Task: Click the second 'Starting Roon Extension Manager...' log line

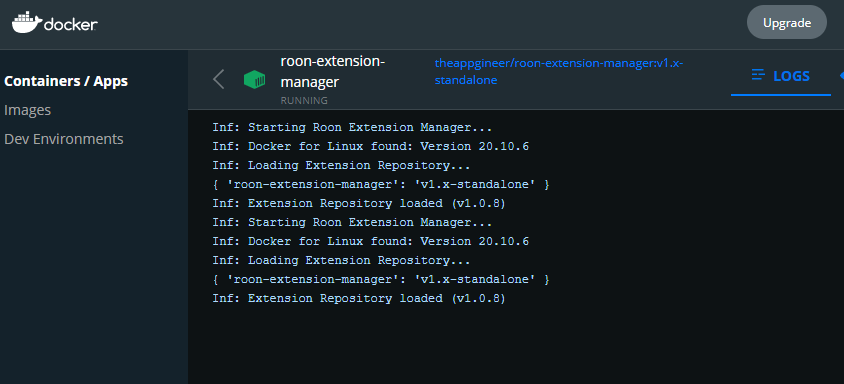Action: click(x=352, y=222)
